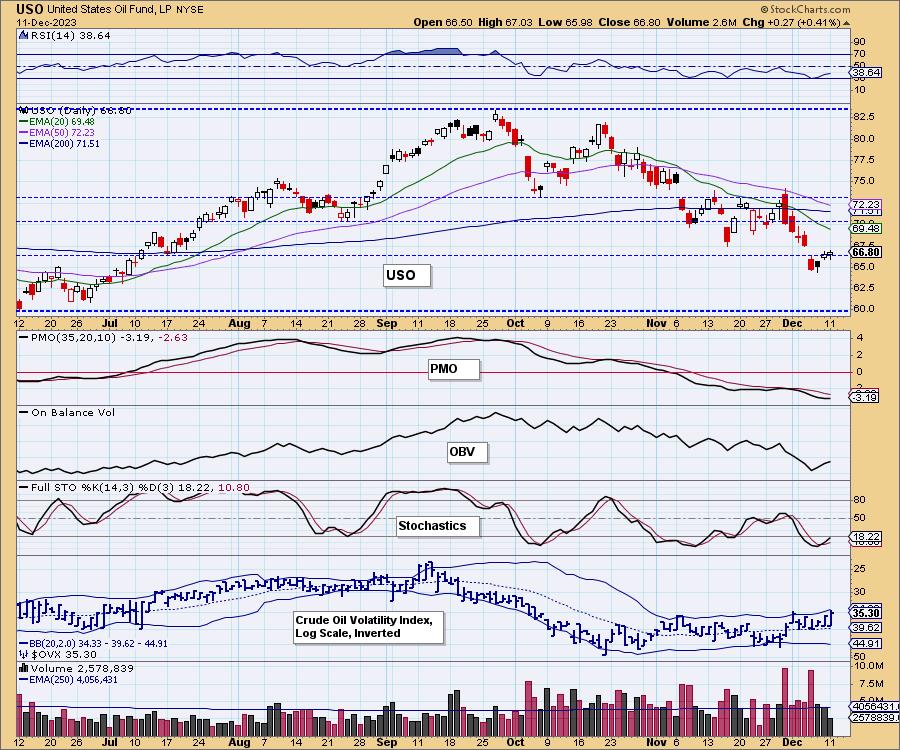Click the Dec month label on price axis
The height and width of the screenshot is (750, 900).
click(x=793, y=323)
